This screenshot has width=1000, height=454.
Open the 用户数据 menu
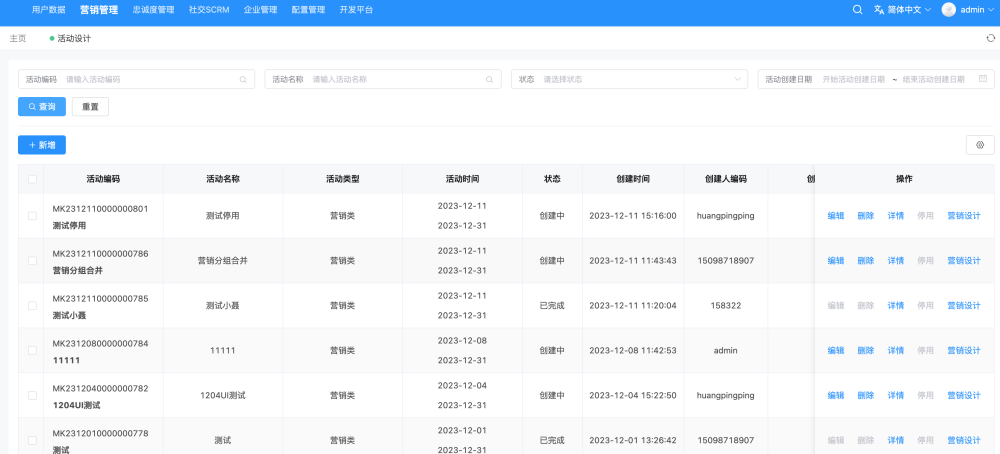click(48, 10)
